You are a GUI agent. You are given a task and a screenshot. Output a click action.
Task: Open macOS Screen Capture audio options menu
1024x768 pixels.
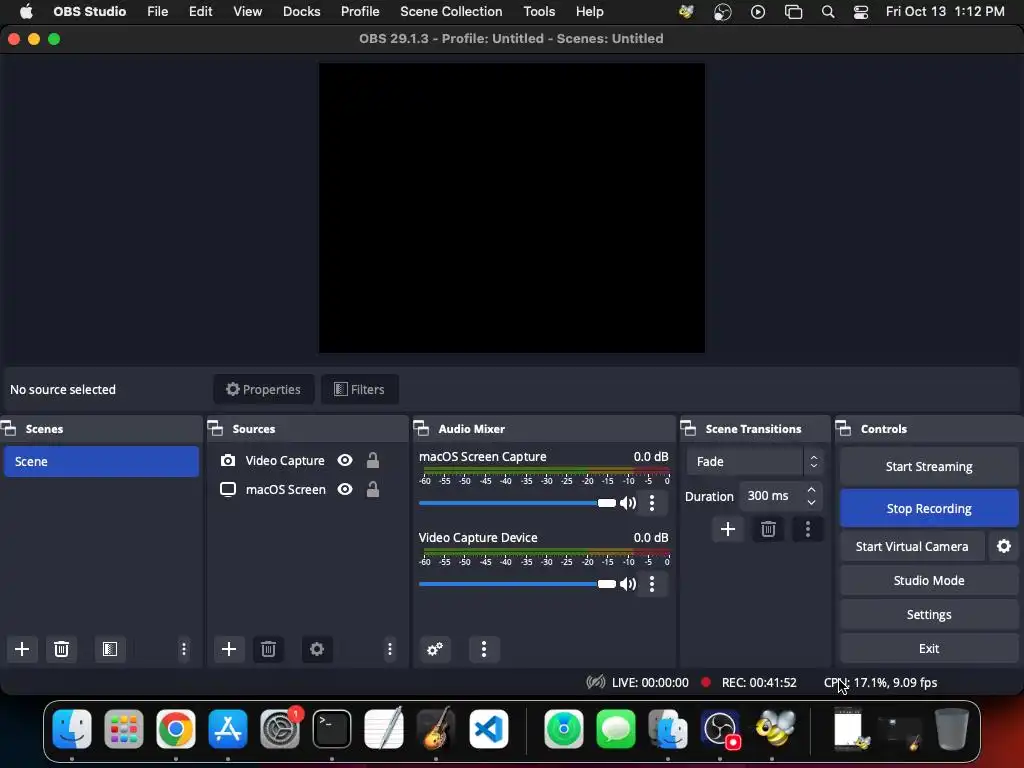[652, 503]
